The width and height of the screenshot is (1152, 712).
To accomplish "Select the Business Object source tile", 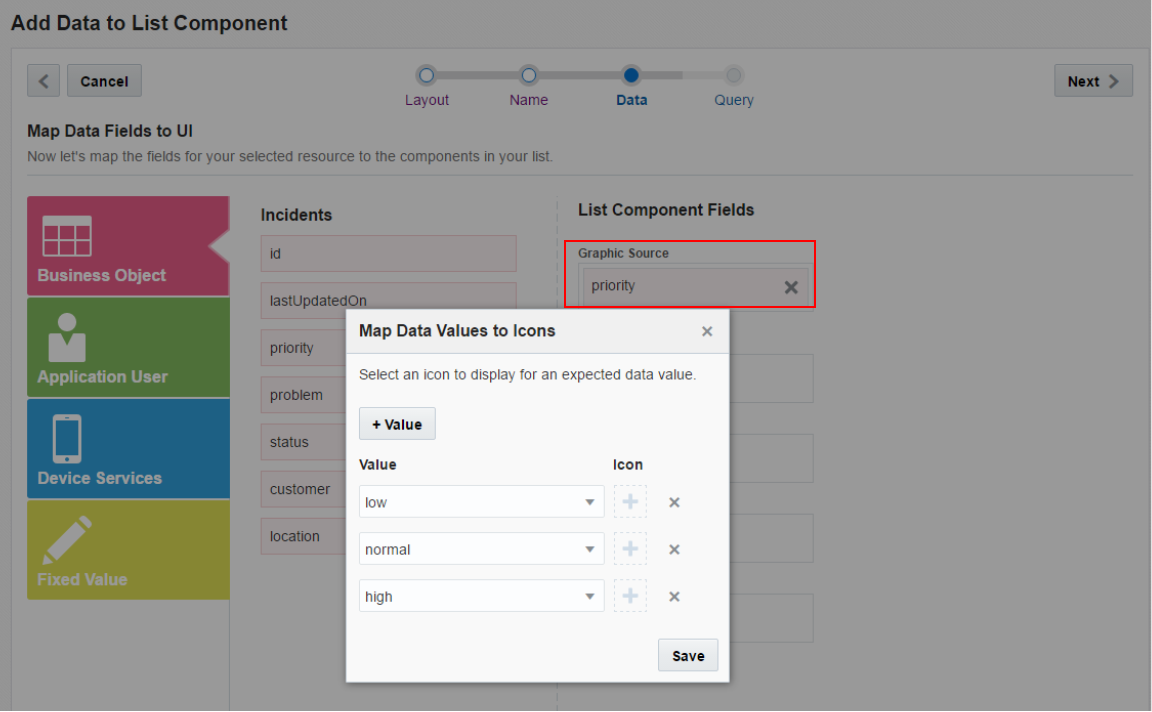I will [128, 246].
